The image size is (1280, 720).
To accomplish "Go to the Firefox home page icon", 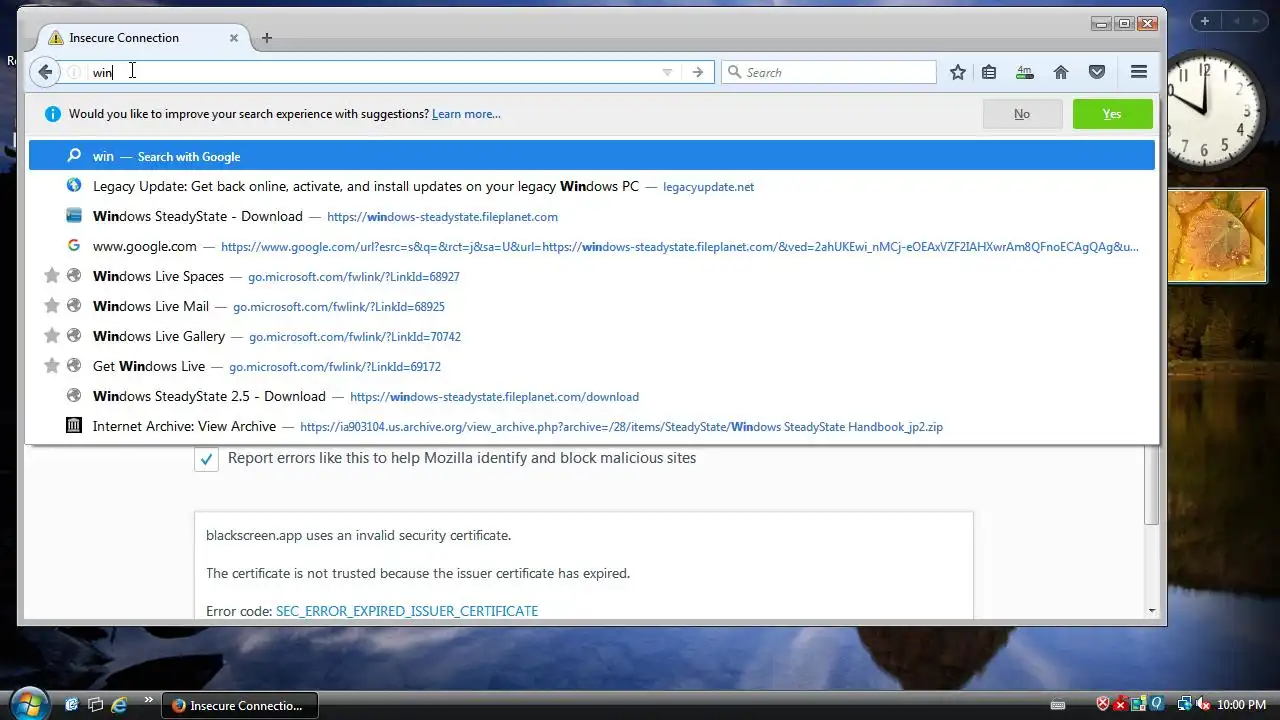I will click(x=1061, y=72).
